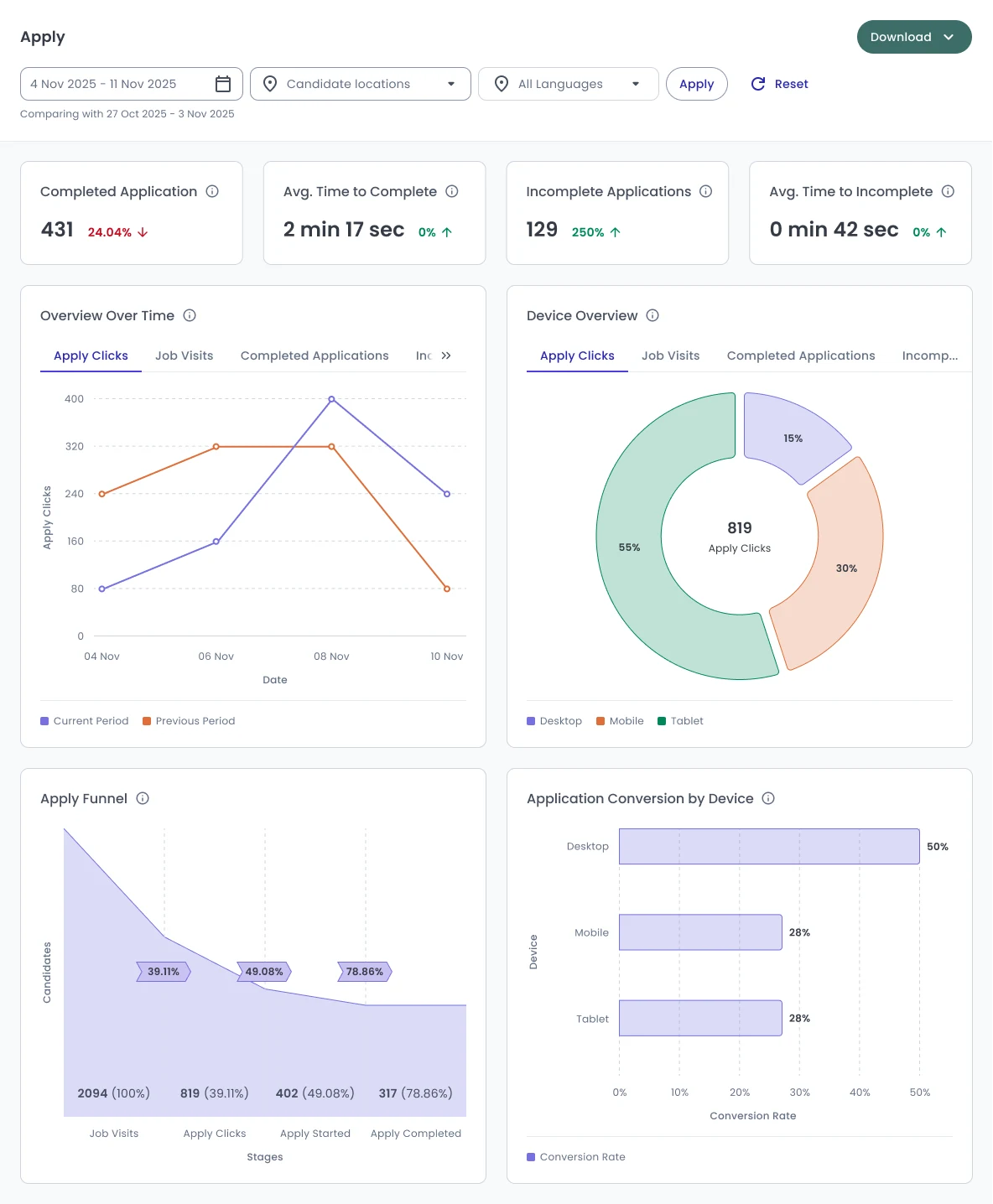993x1204 pixels.
Task: Click info icon beside Avg. Time to Complete
Action: click(452, 191)
